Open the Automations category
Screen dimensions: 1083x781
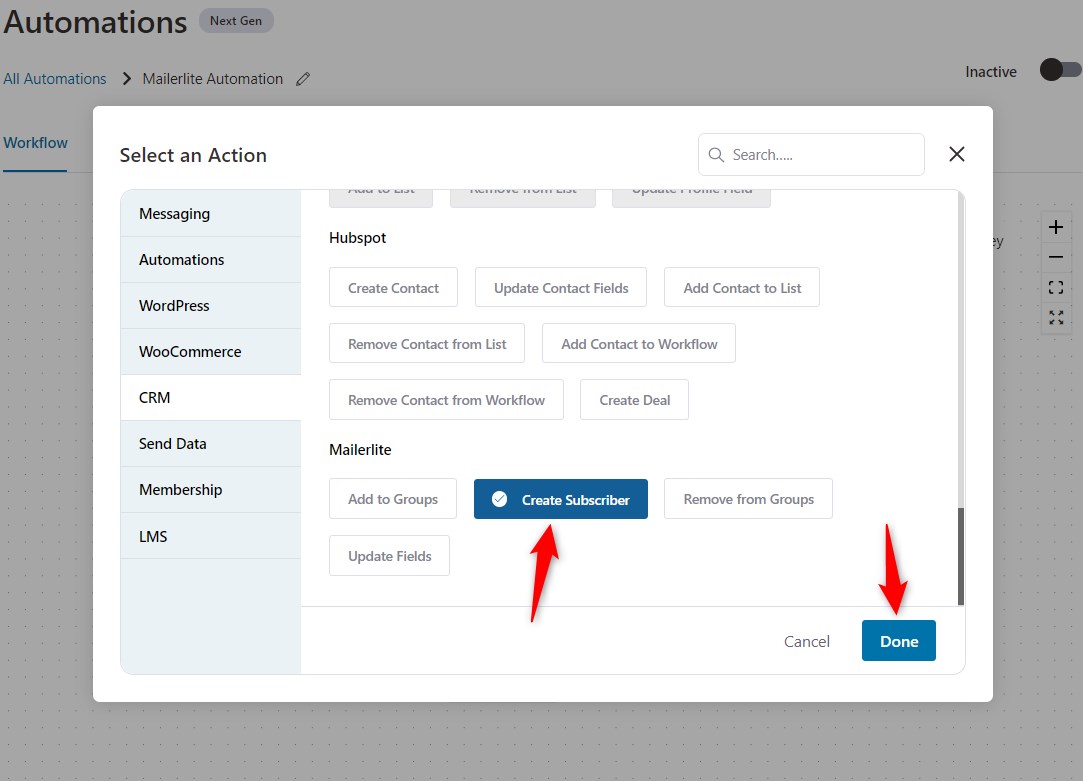[211, 260]
